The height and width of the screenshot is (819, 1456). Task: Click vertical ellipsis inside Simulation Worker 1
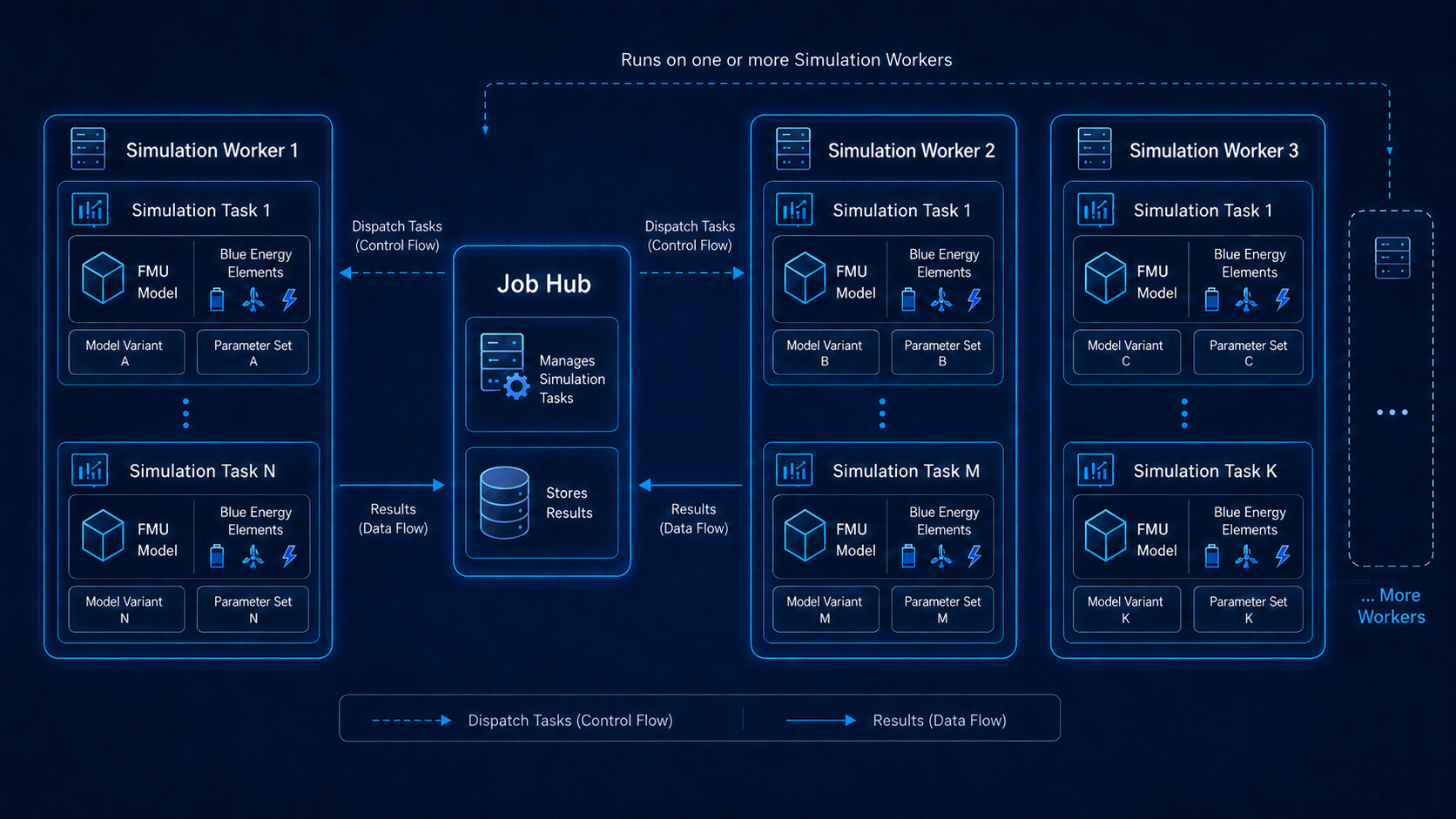point(185,413)
